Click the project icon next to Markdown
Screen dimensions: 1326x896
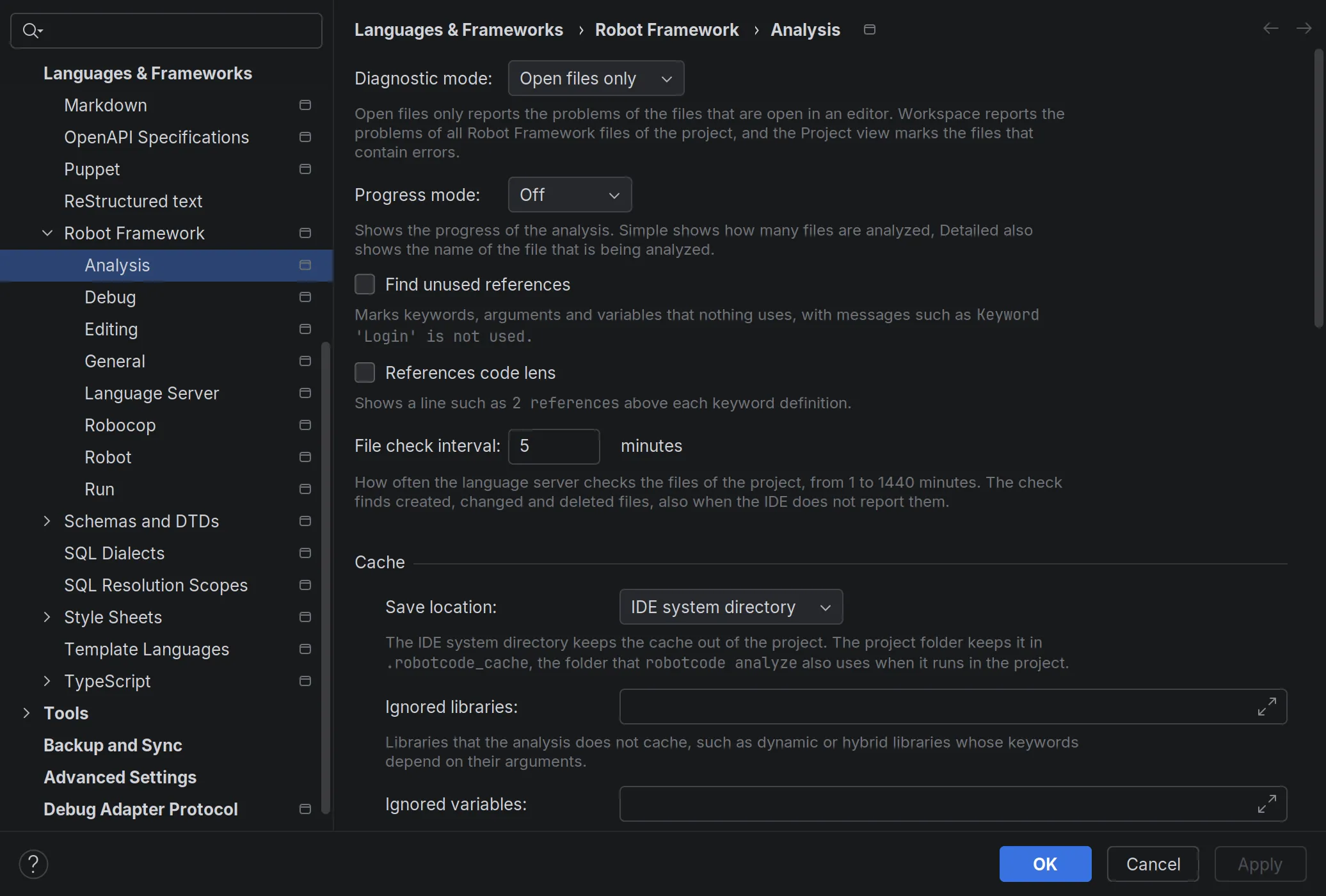coord(305,105)
